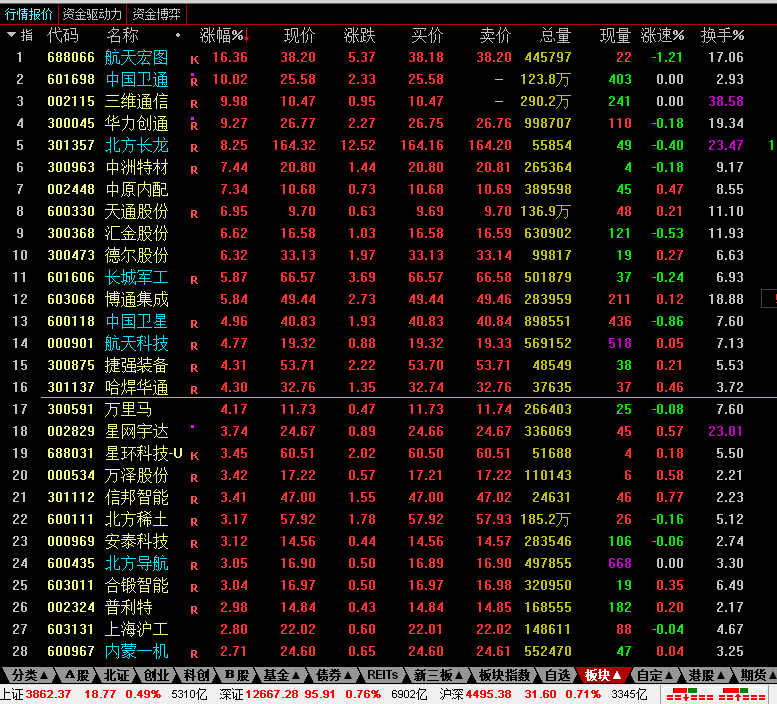This screenshot has width=777, height=704.
Task: Switch to the 资金博弈 tab
Action: pos(157,14)
